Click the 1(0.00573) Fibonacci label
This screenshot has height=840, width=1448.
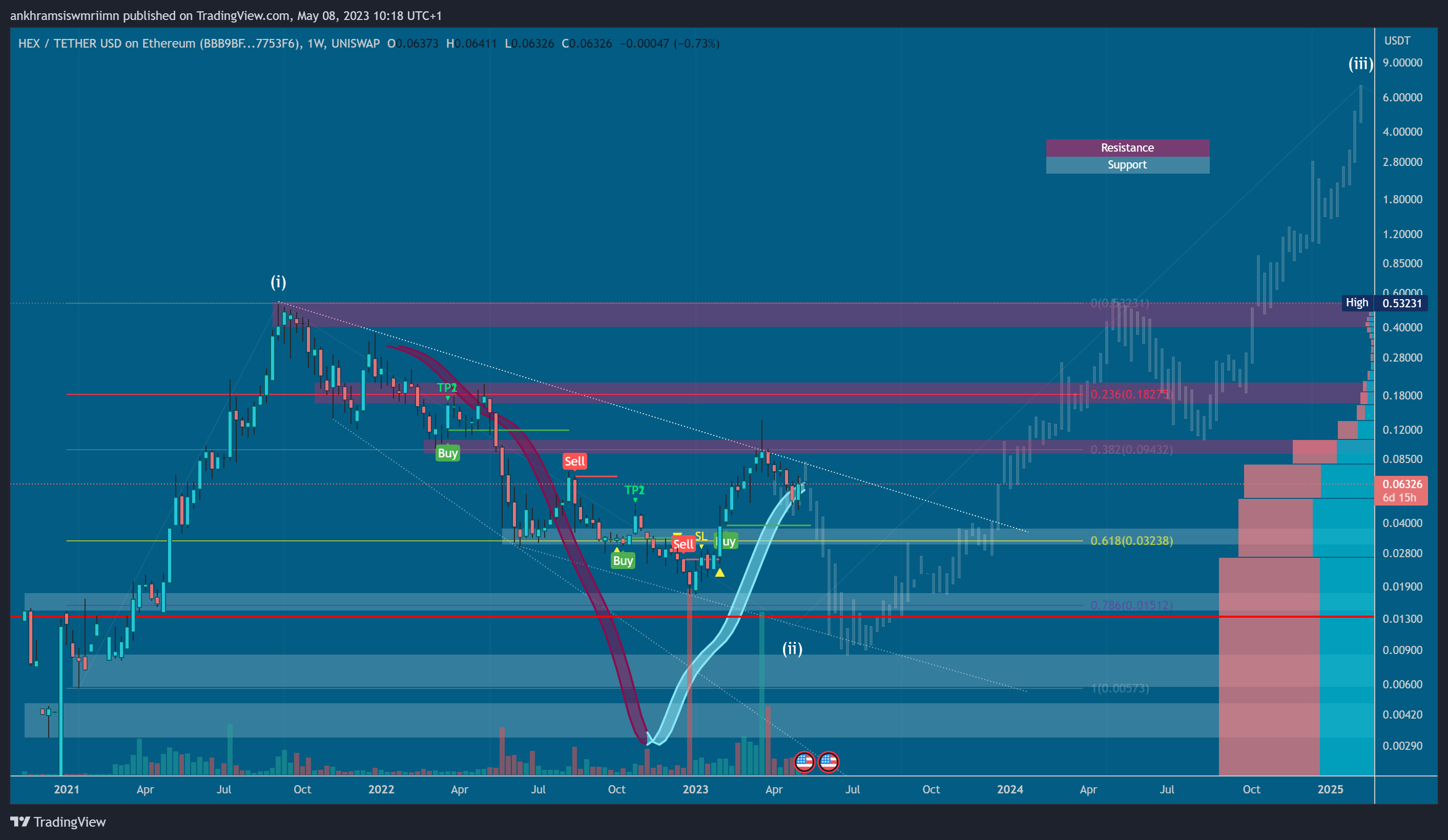[1120, 688]
